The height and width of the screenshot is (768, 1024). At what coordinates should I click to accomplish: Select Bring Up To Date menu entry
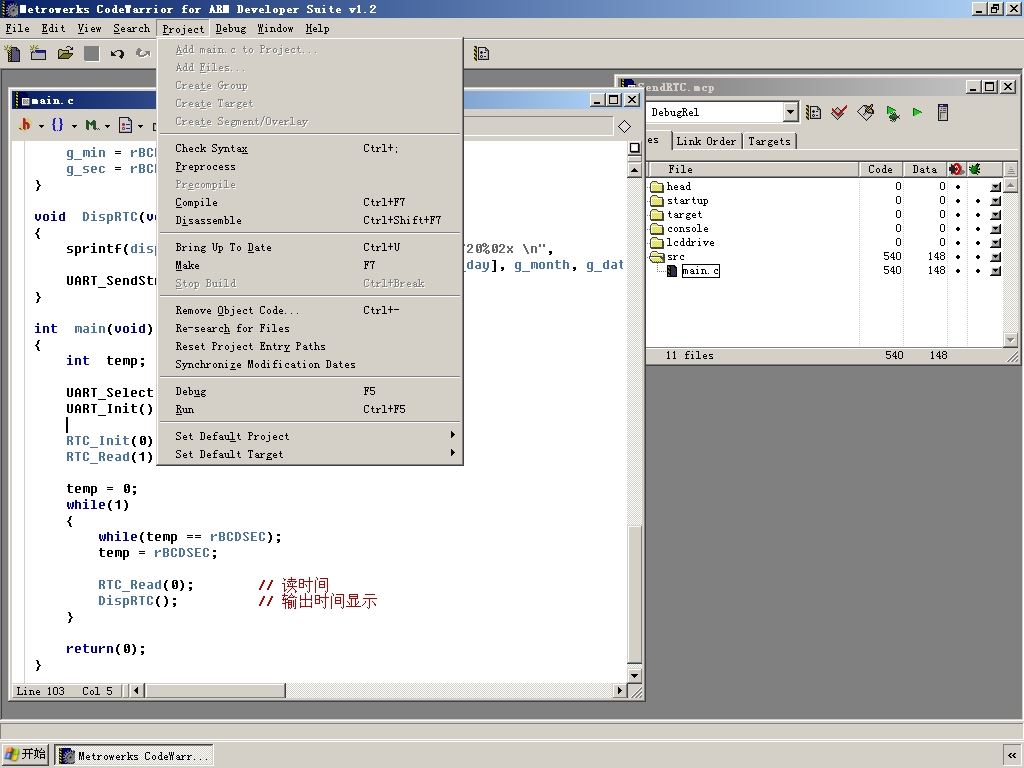310,248
